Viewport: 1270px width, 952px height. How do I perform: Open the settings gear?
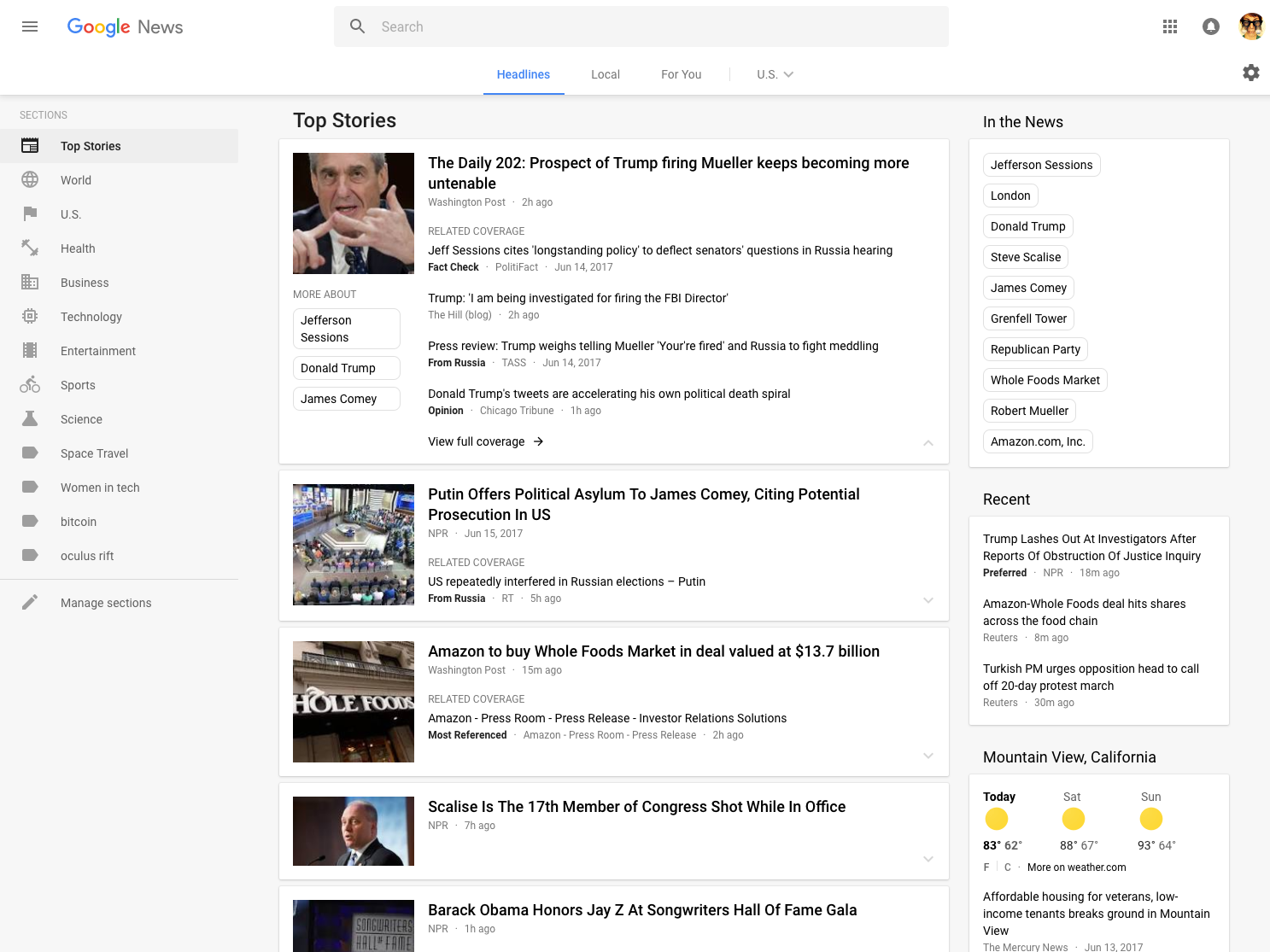pyautogui.click(x=1251, y=73)
